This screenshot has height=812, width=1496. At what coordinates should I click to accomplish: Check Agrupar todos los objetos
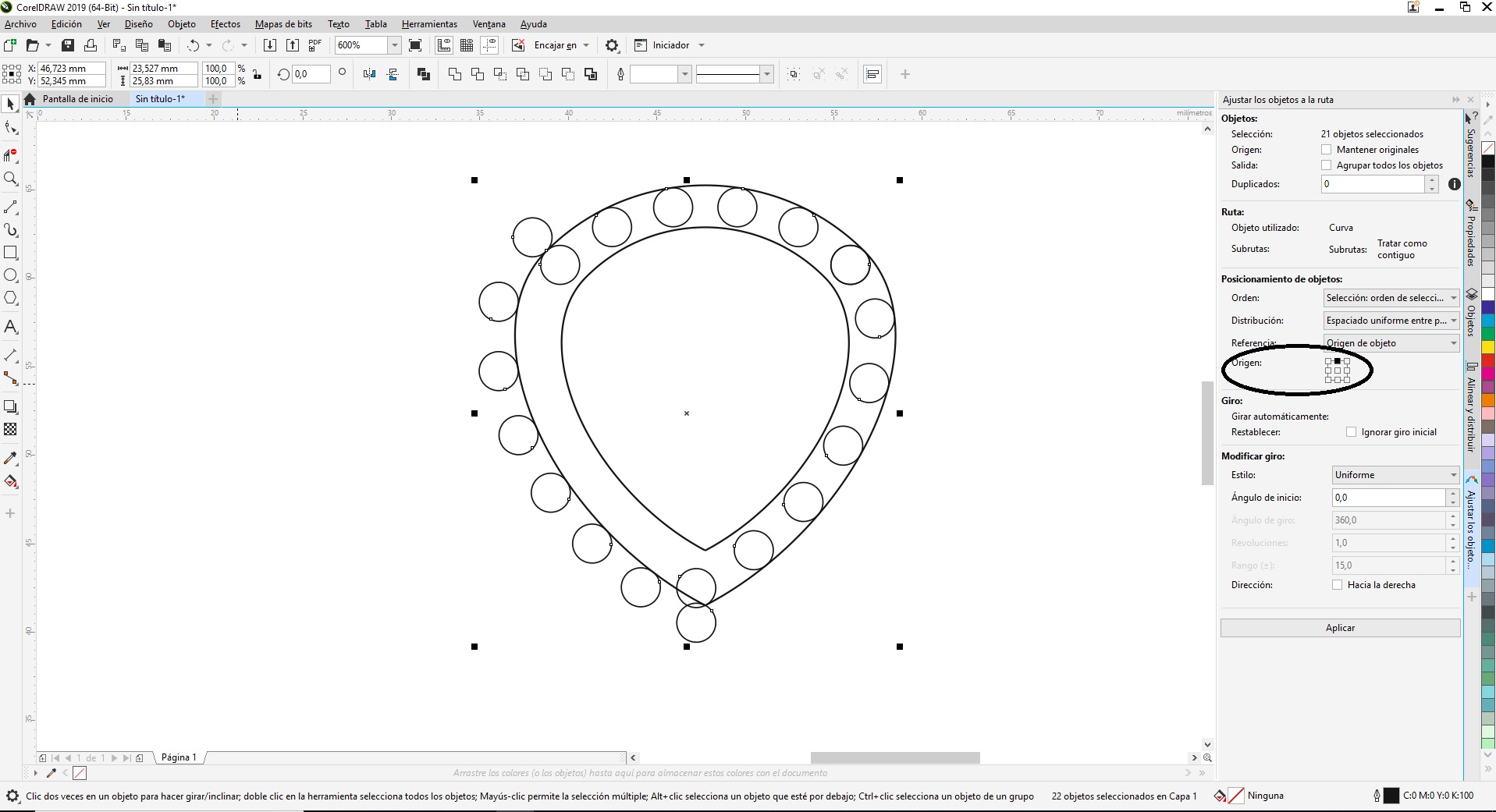pos(1327,165)
